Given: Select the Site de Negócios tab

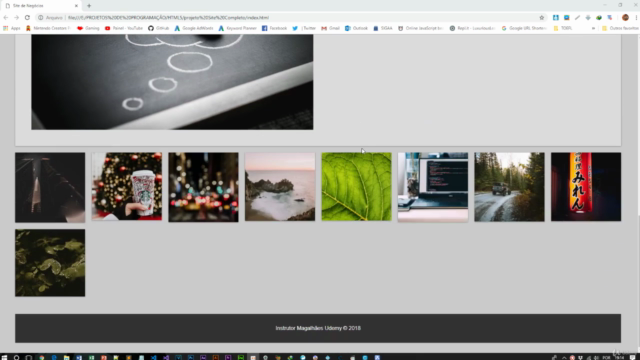Looking at the screenshot, I should click(x=41, y=6).
